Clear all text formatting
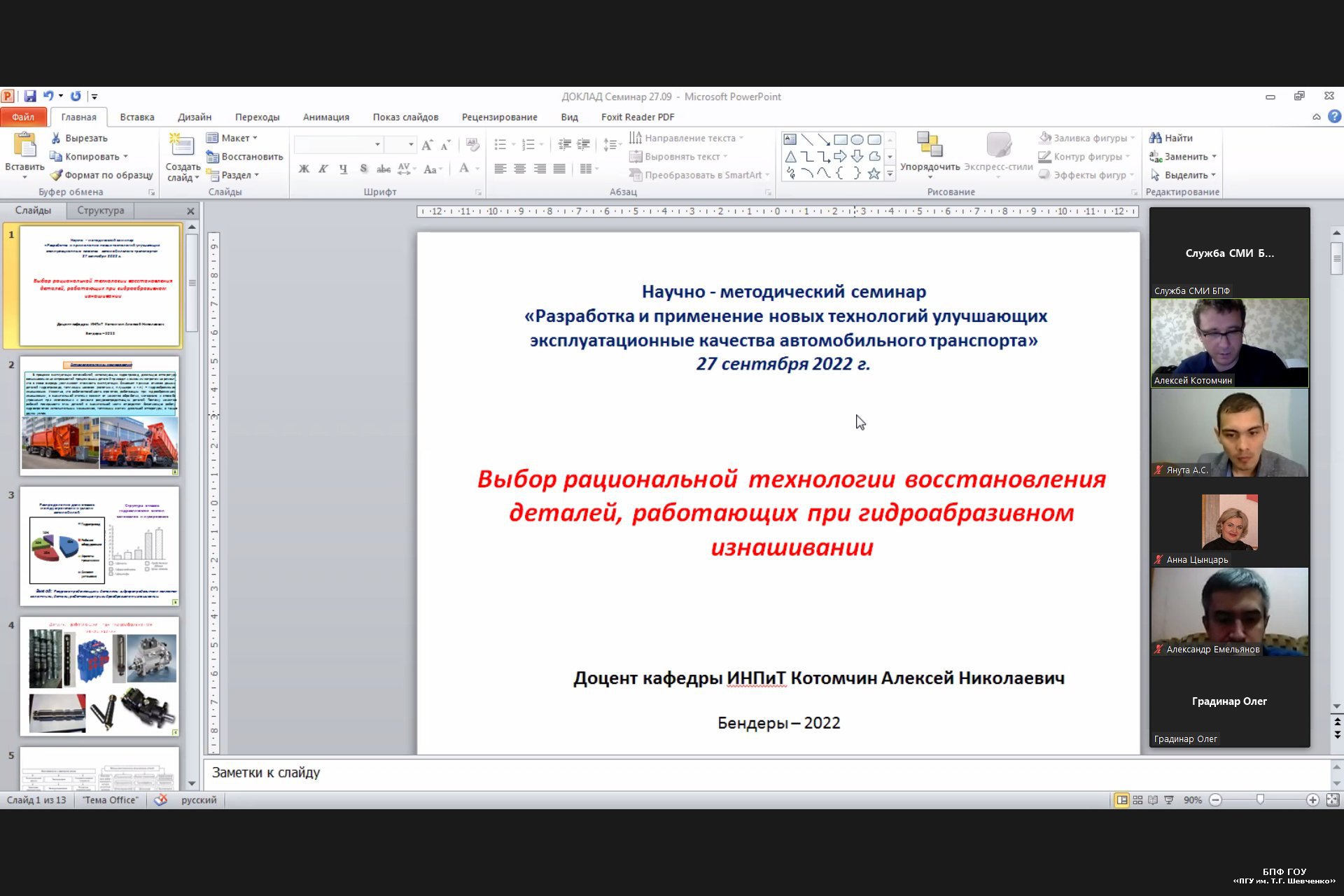 coord(472,145)
